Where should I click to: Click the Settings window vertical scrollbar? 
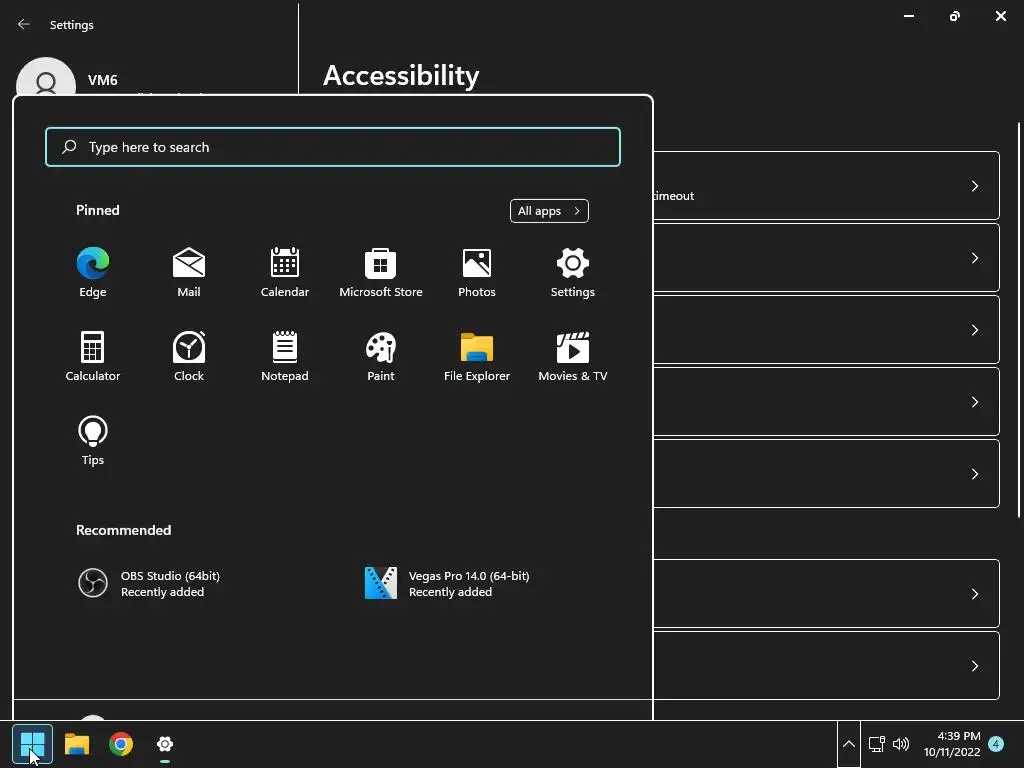click(x=1019, y=320)
